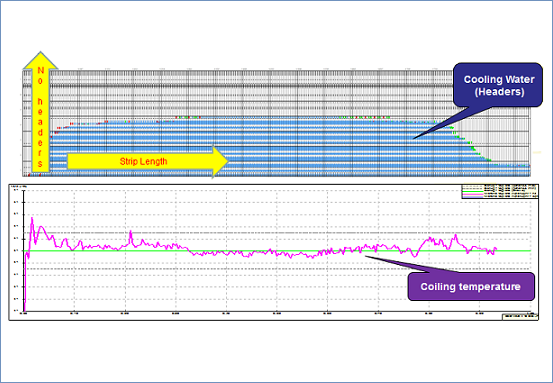Click the legend box of the temperature chart
This screenshot has height=383, width=553.
(x=500, y=191)
